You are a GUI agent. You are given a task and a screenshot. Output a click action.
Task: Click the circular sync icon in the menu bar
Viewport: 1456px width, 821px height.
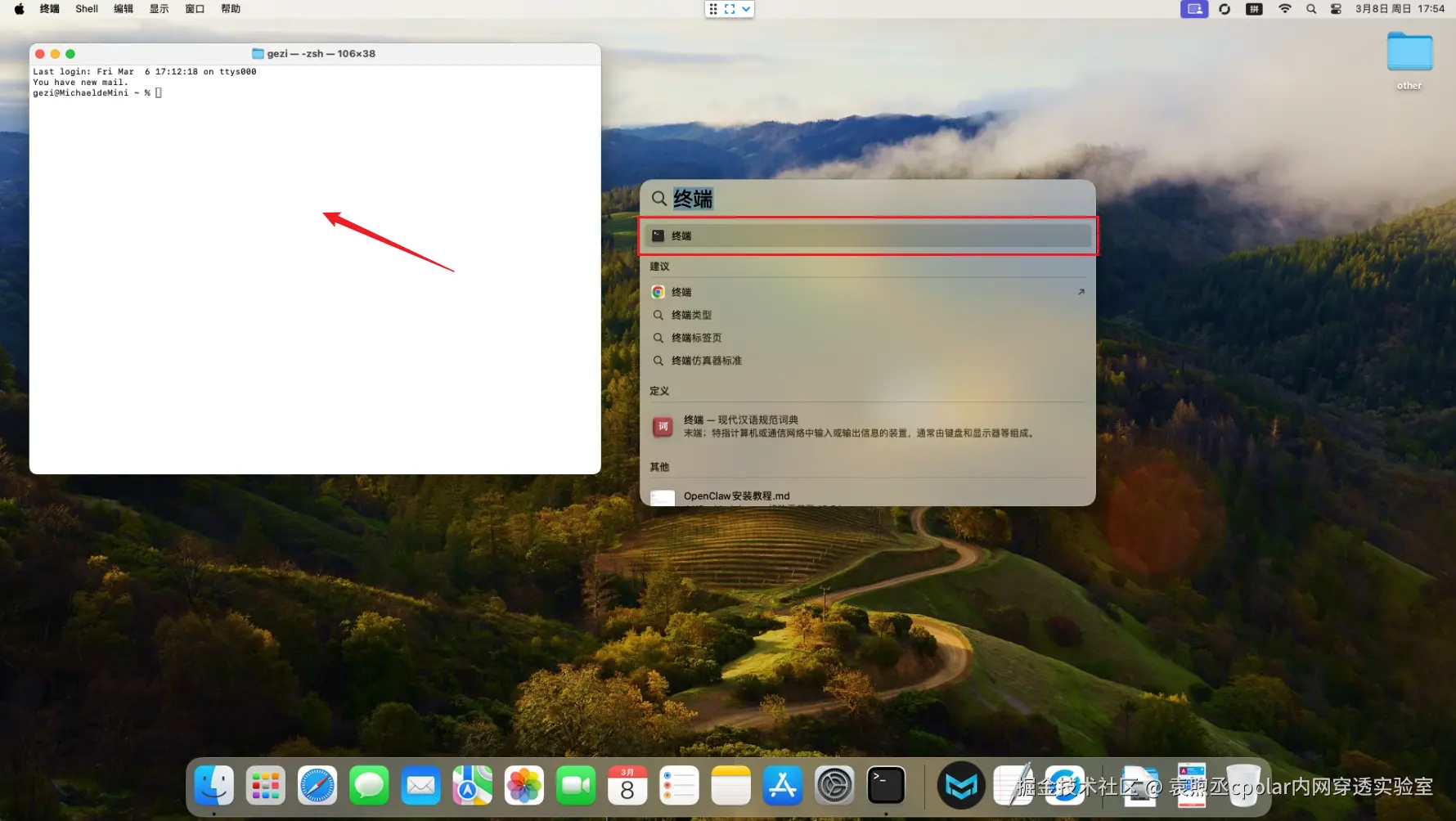coord(1225,9)
